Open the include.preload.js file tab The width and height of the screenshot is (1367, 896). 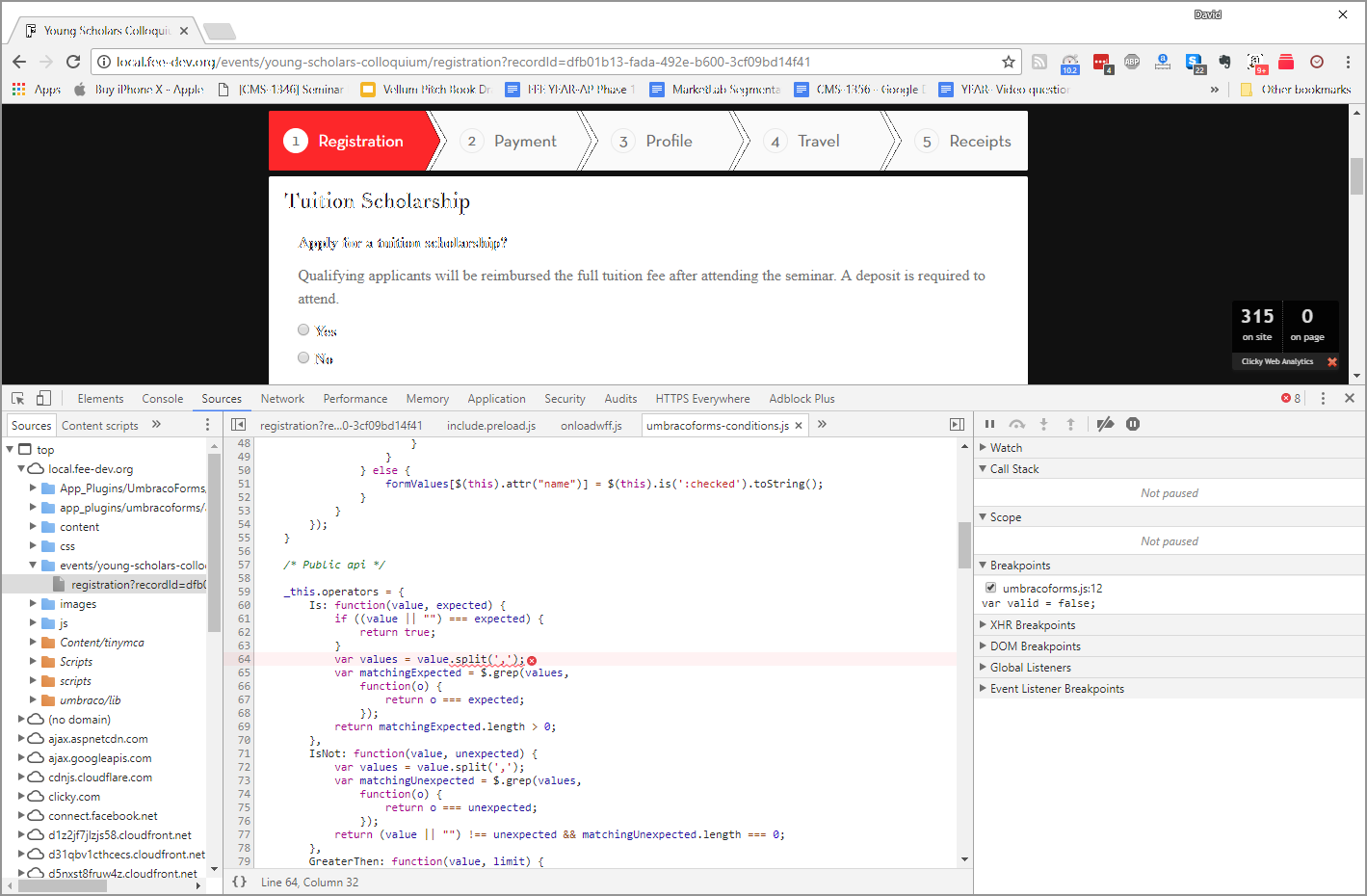[x=491, y=425]
